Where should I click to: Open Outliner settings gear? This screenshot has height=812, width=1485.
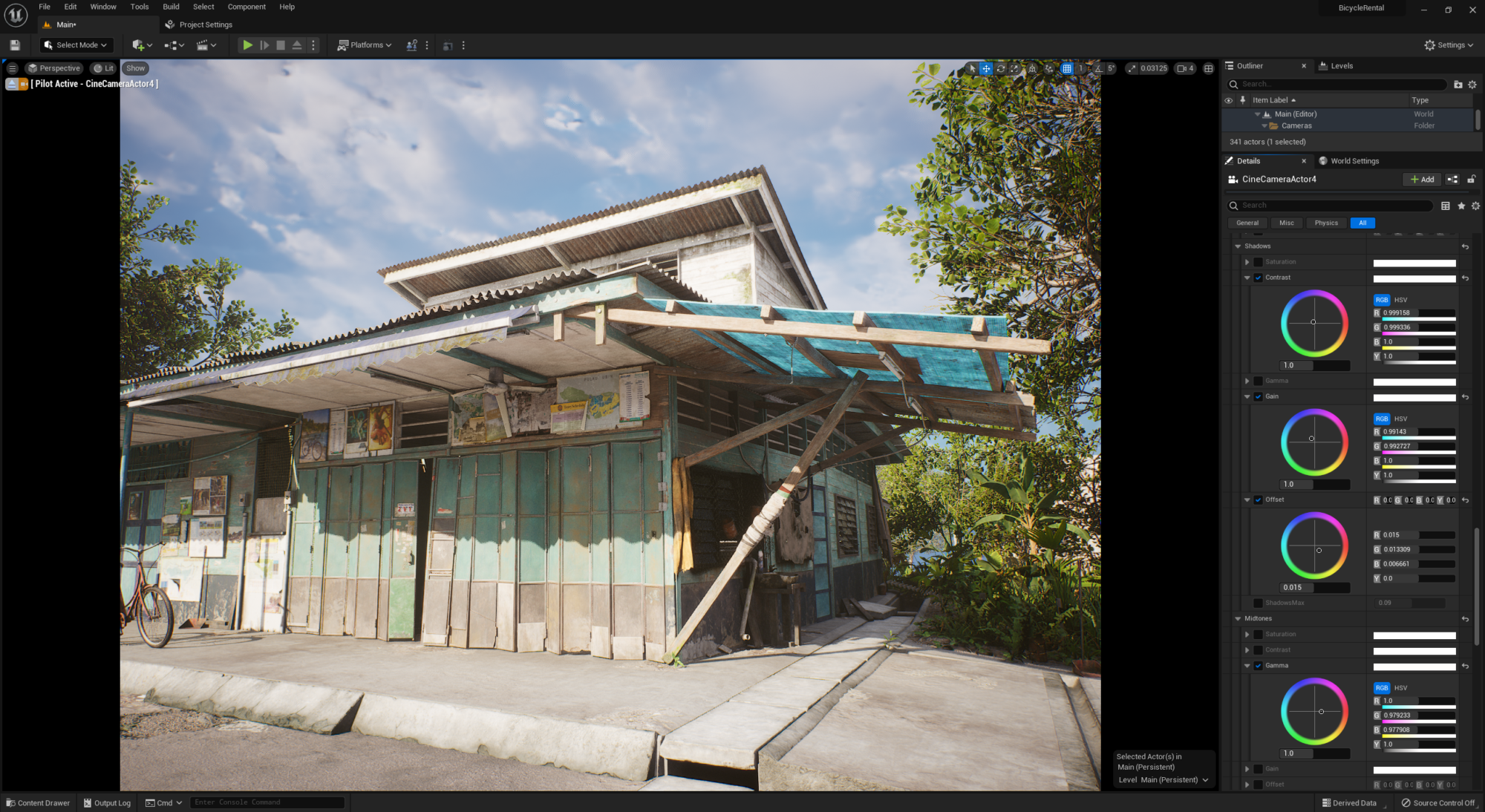tap(1472, 85)
